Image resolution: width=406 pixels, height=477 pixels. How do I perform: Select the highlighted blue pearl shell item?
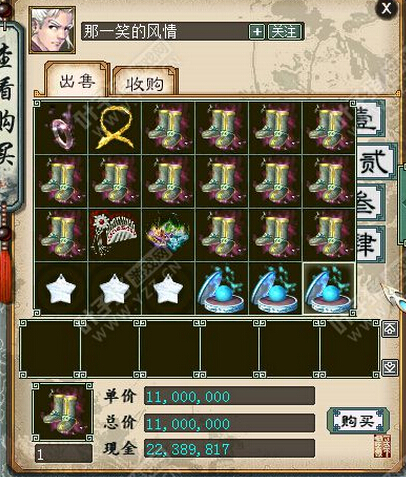point(329,289)
